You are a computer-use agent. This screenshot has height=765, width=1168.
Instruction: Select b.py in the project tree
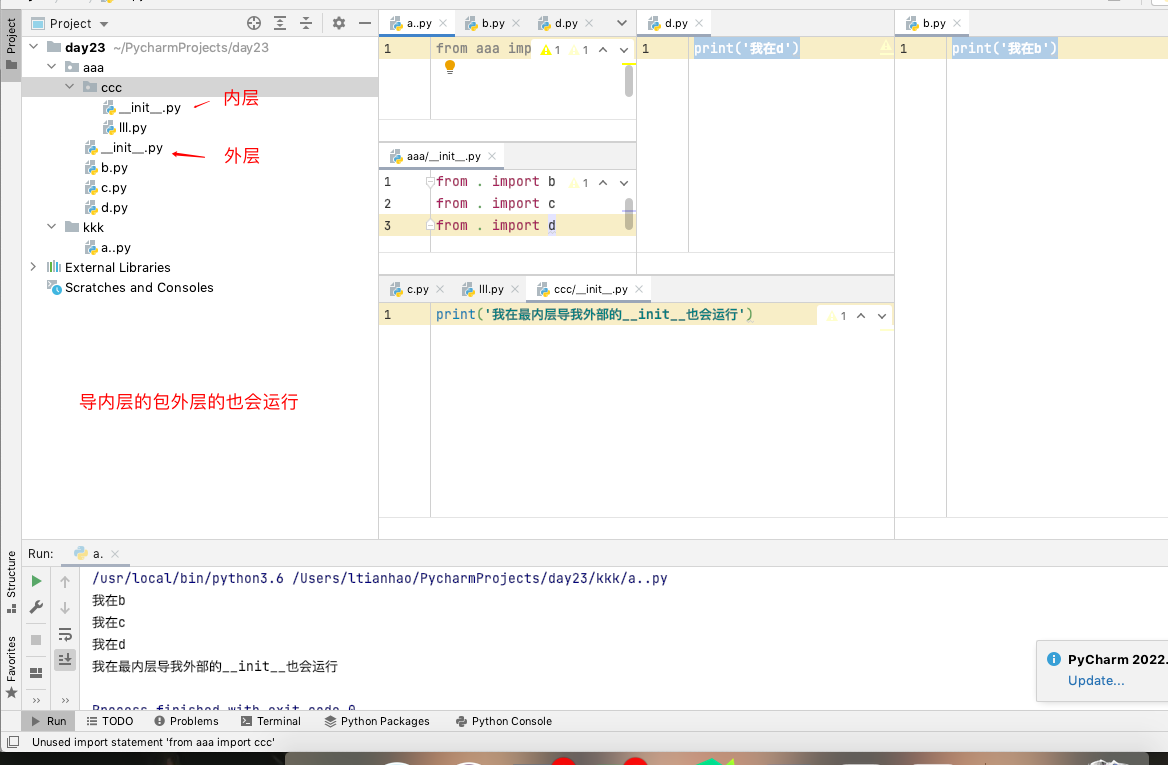point(106,168)
